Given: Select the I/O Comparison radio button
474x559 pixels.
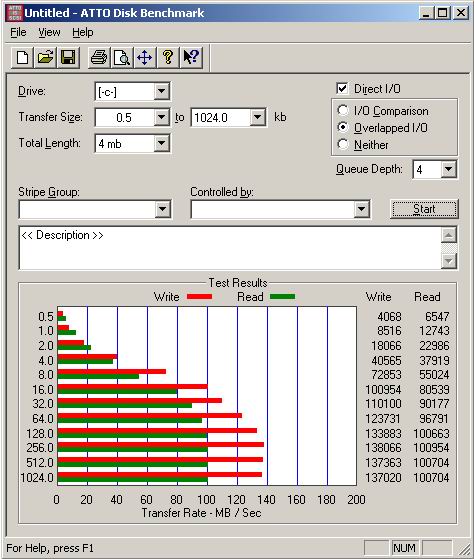Looking at the screenshot, I should (x=343, y=111).
